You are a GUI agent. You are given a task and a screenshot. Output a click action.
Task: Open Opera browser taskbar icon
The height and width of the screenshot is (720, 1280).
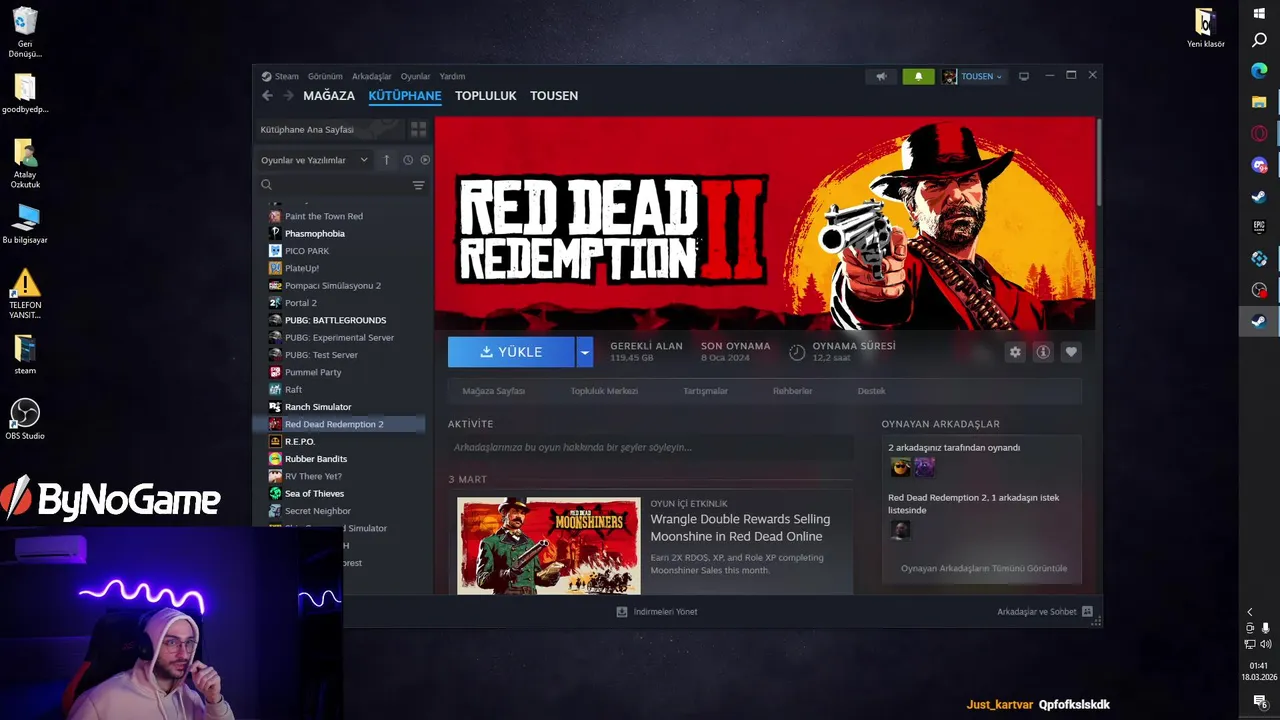click(x=1259, y=133)
